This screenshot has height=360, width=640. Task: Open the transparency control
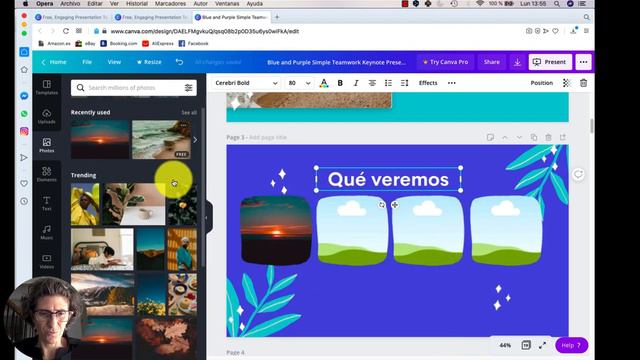click(x=567, y=83)
